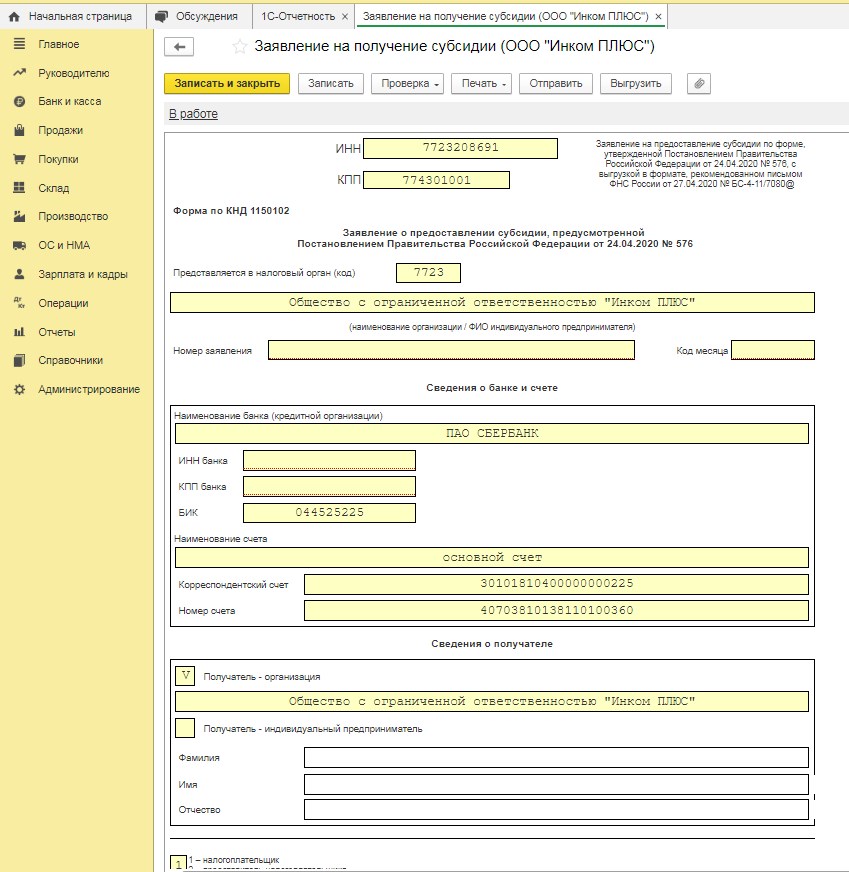Click the Фамилия input field

point(556,757)
